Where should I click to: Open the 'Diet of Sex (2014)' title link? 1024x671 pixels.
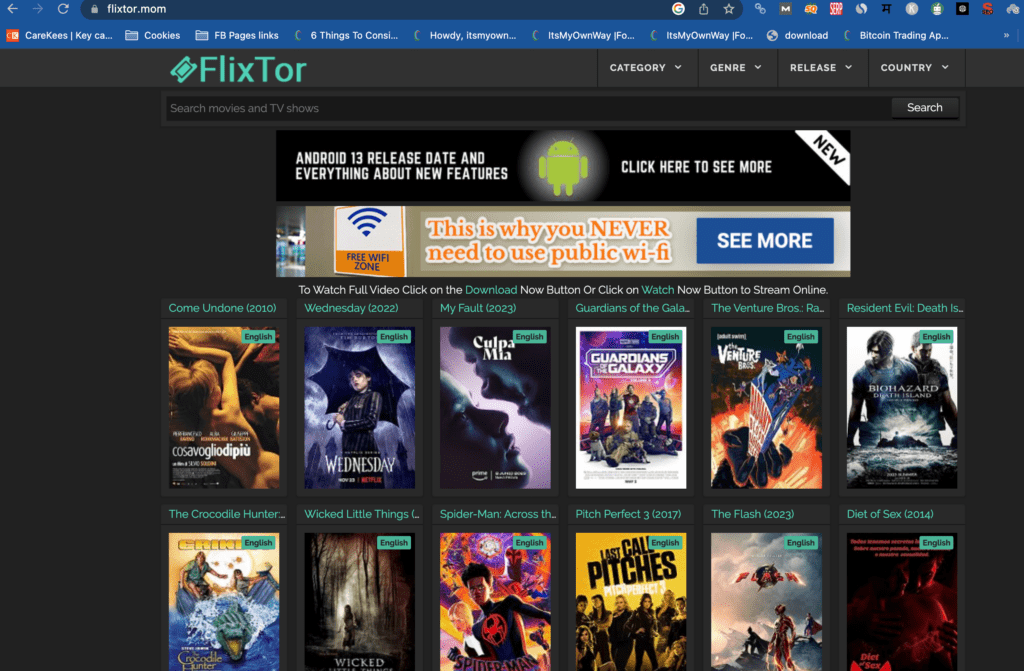click(x=889, y=514)
